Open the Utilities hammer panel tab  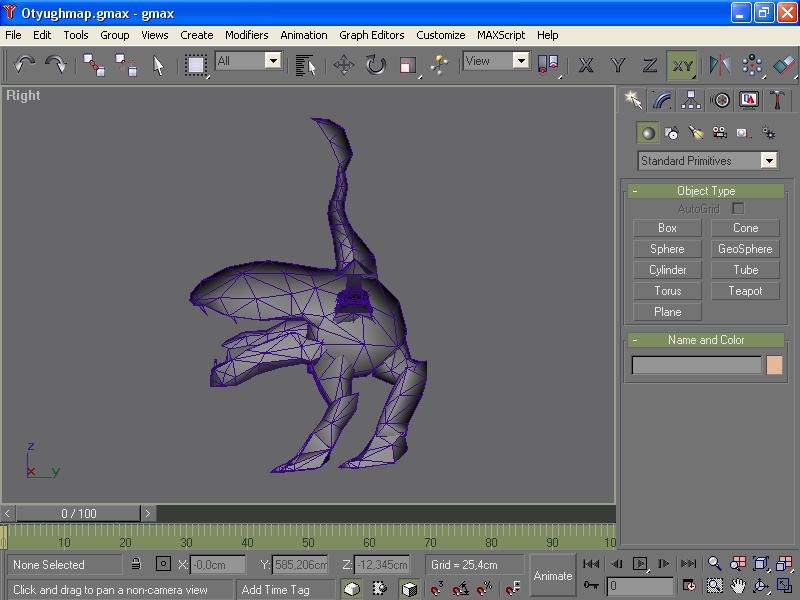(x=777, y=100)
